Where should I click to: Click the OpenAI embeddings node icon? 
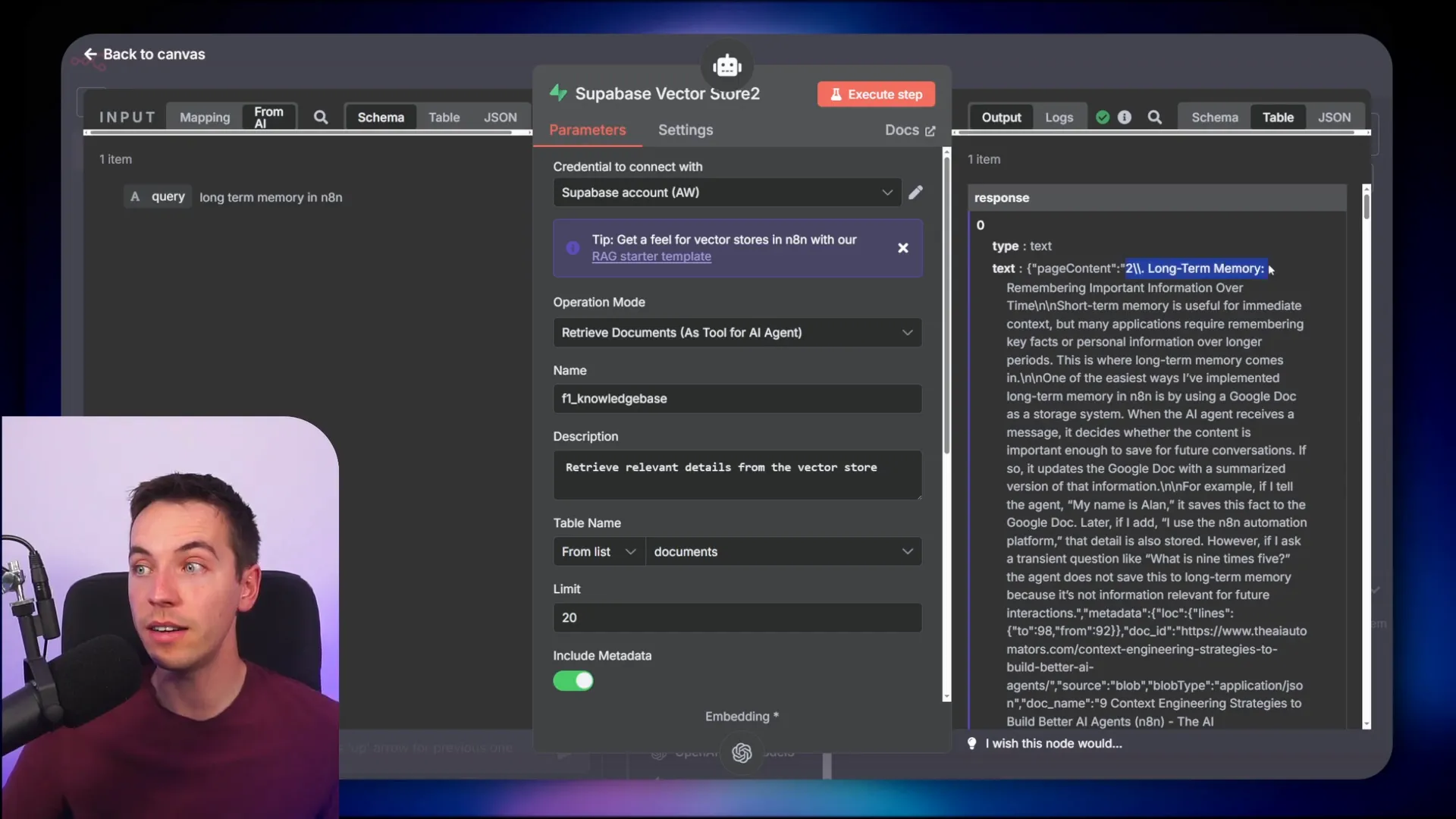[x=742, y=752]
